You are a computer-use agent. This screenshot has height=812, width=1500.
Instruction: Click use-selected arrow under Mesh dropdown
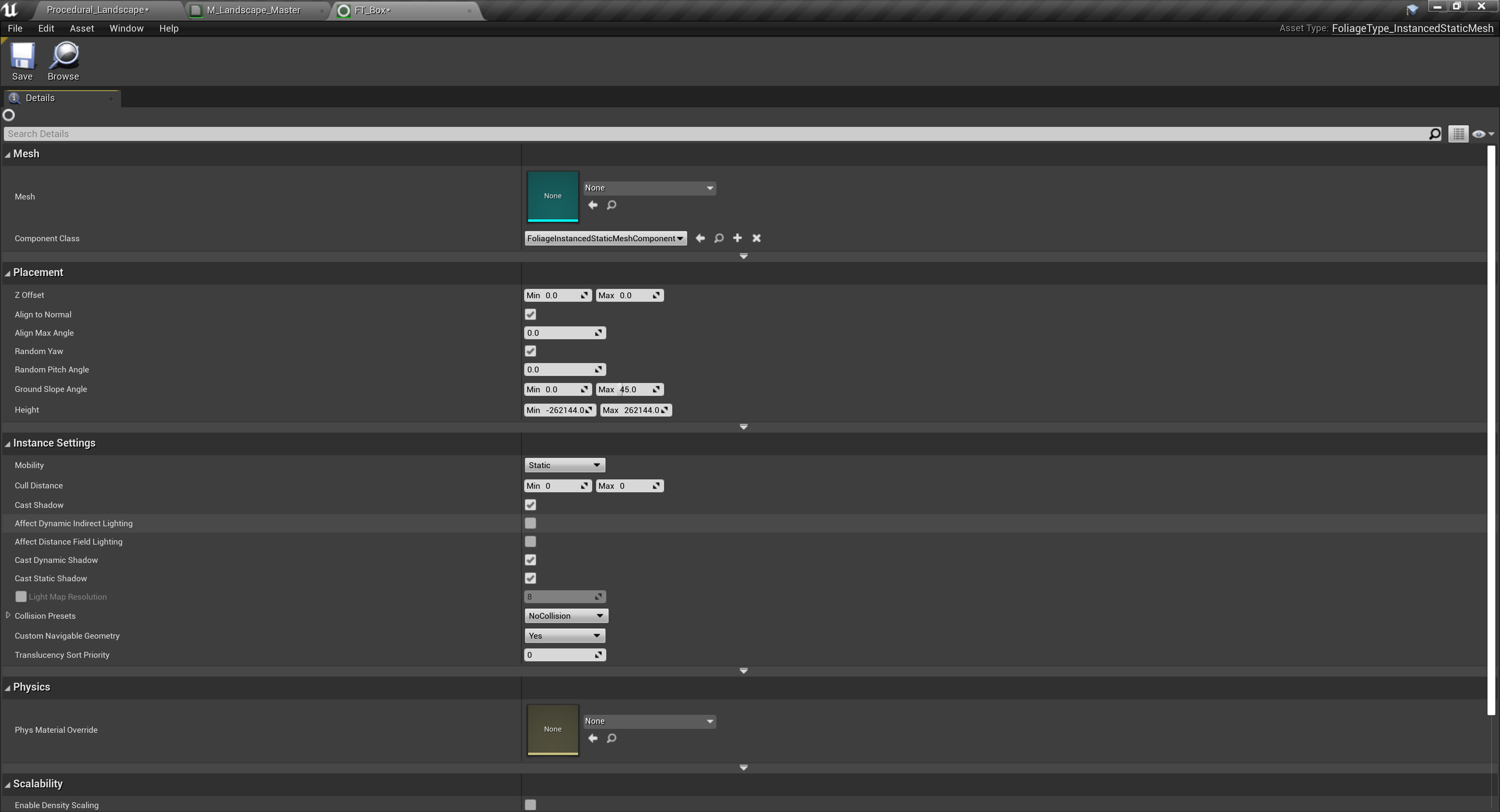(x=593, y=205)
